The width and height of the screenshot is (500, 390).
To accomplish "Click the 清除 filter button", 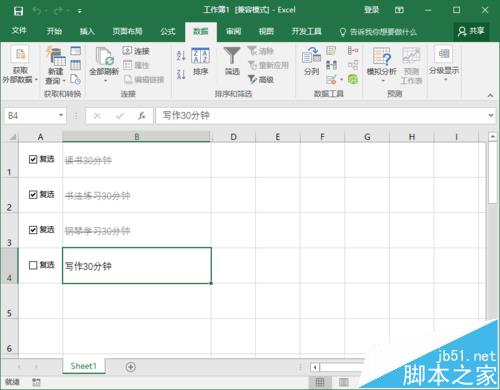I will point(261,51).
